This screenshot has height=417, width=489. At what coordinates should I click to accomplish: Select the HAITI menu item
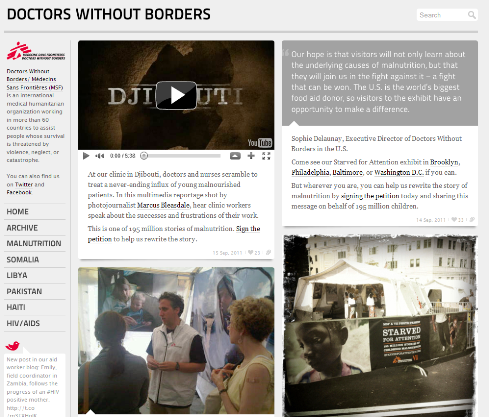point(16,307)
